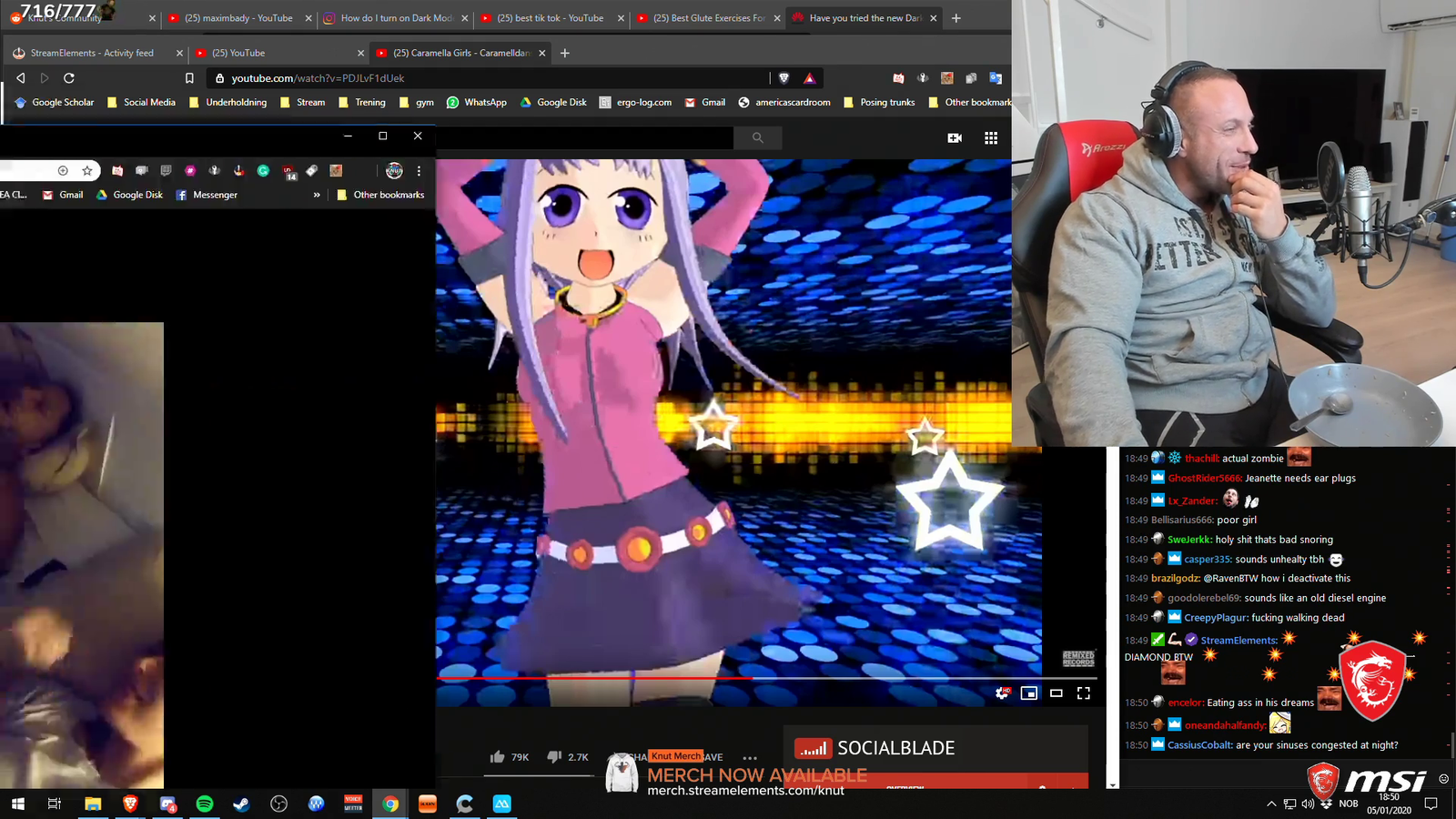The height and width of the screenshot is (819, 1456).
Task: Close the Caramella Girls tab
Action: (x=542, y=53)
